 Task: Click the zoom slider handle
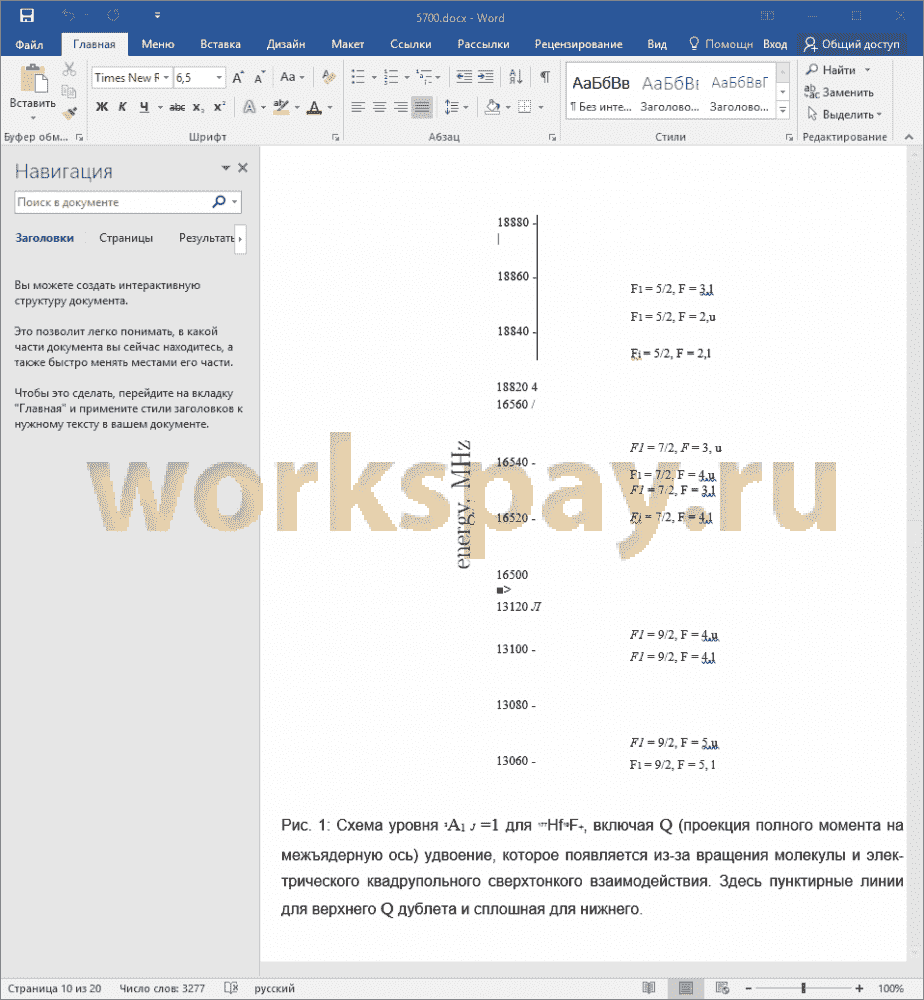click(x=803, y=988)
